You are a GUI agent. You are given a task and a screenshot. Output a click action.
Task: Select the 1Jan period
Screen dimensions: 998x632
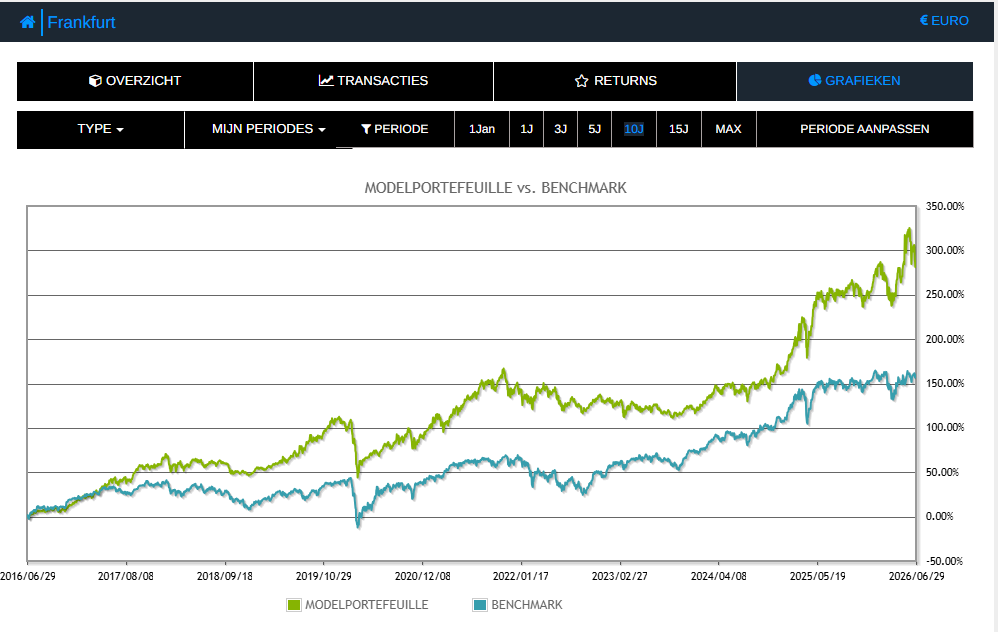[482, 129]
